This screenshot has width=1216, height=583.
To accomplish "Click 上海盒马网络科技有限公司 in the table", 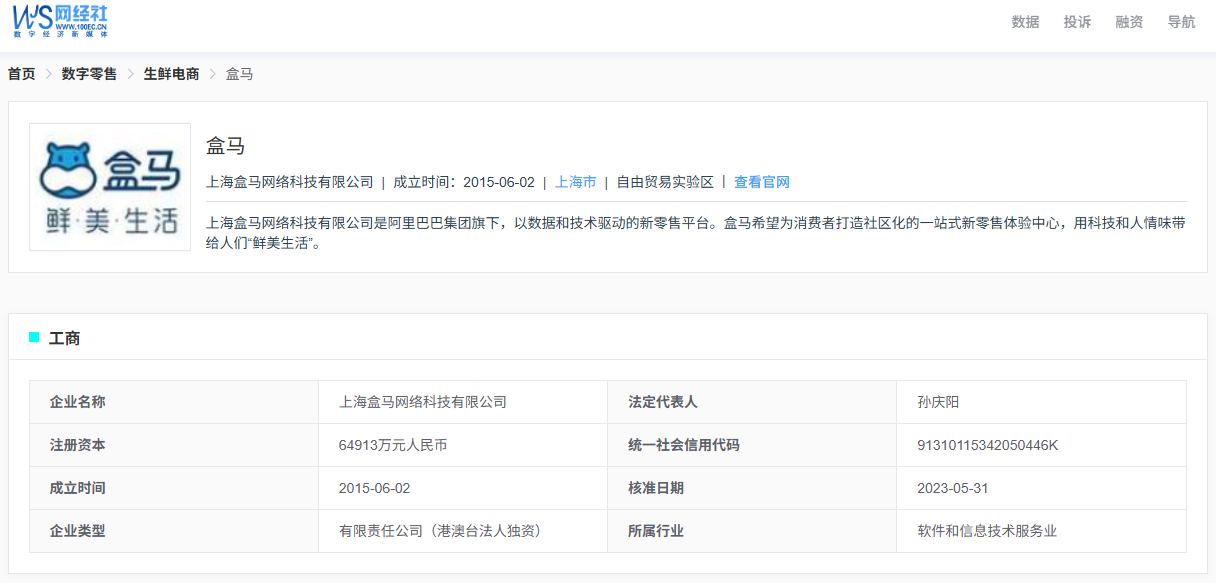I will coord(423,402).
